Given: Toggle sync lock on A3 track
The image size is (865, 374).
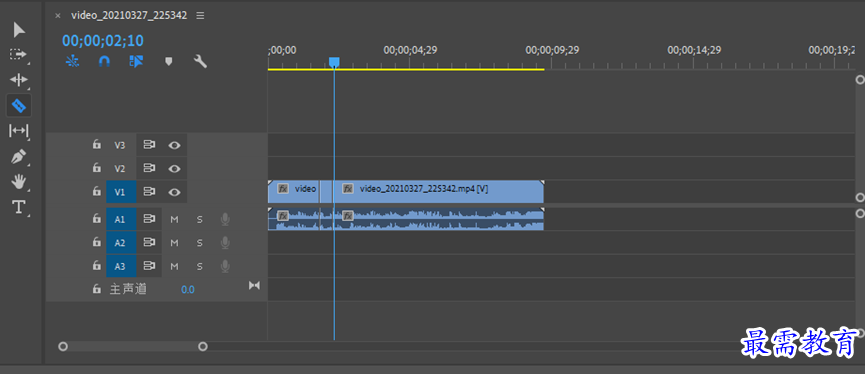Looking at the screenshot, I should [149, 266].
